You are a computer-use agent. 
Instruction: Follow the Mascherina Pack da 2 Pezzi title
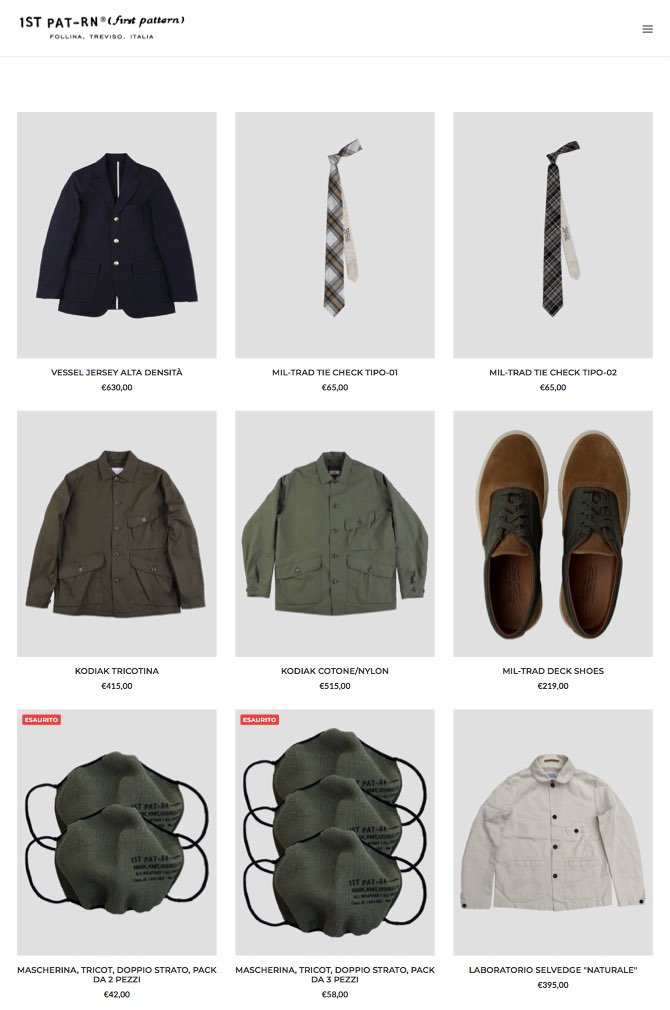click(117, 975)
